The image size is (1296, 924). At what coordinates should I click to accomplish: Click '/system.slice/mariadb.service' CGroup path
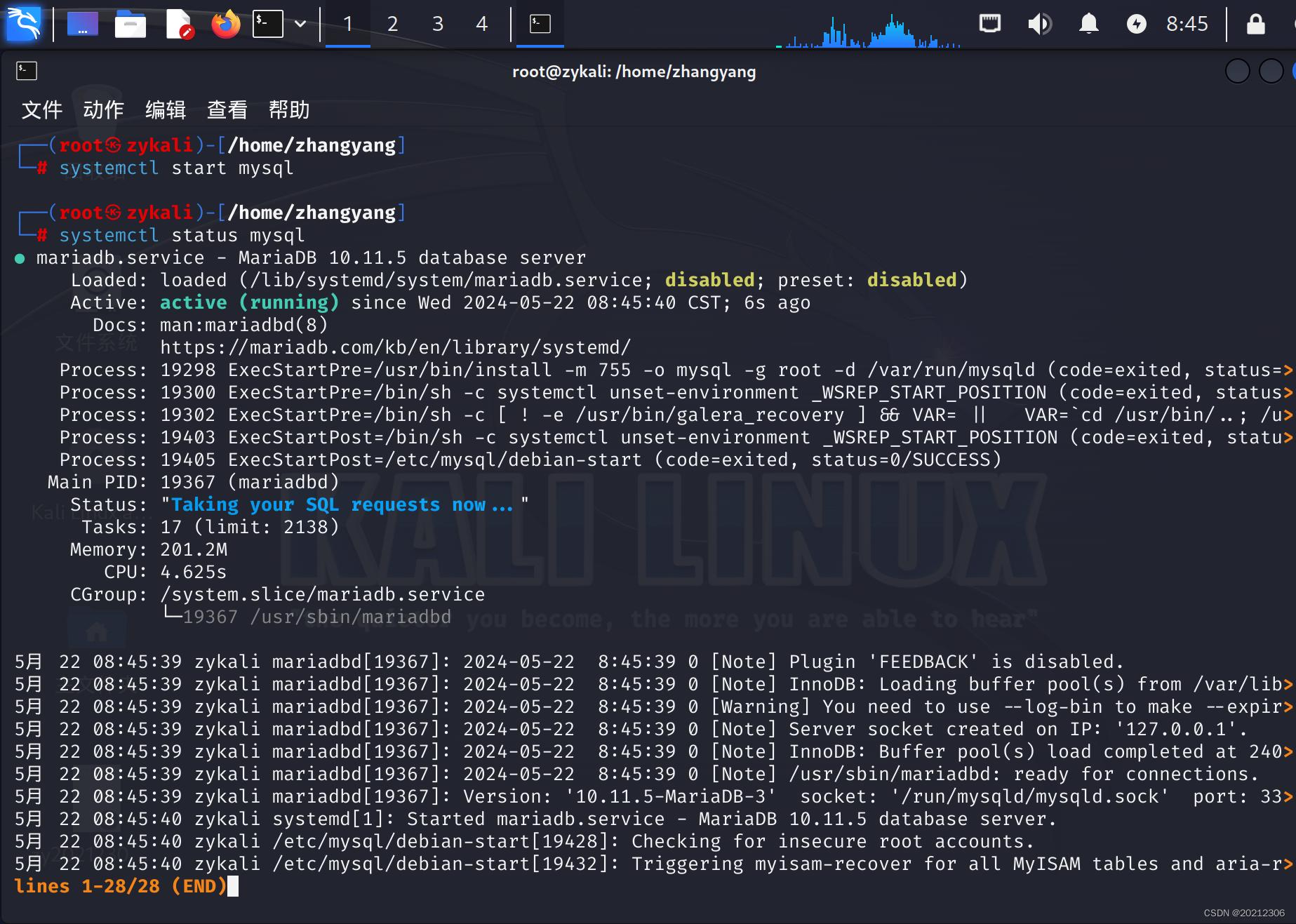click(323, 594)
